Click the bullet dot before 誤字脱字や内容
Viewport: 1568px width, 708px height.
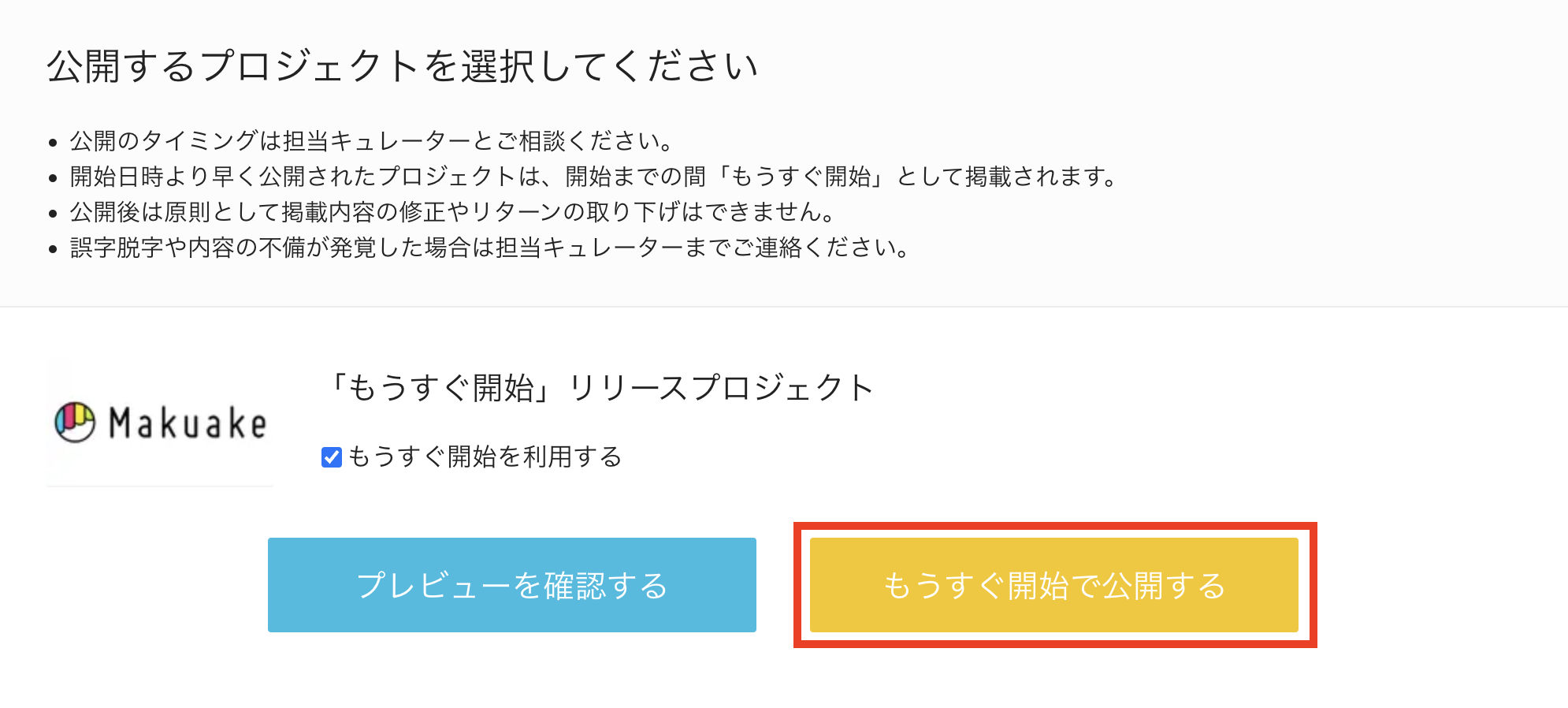[x=53, y=249]
